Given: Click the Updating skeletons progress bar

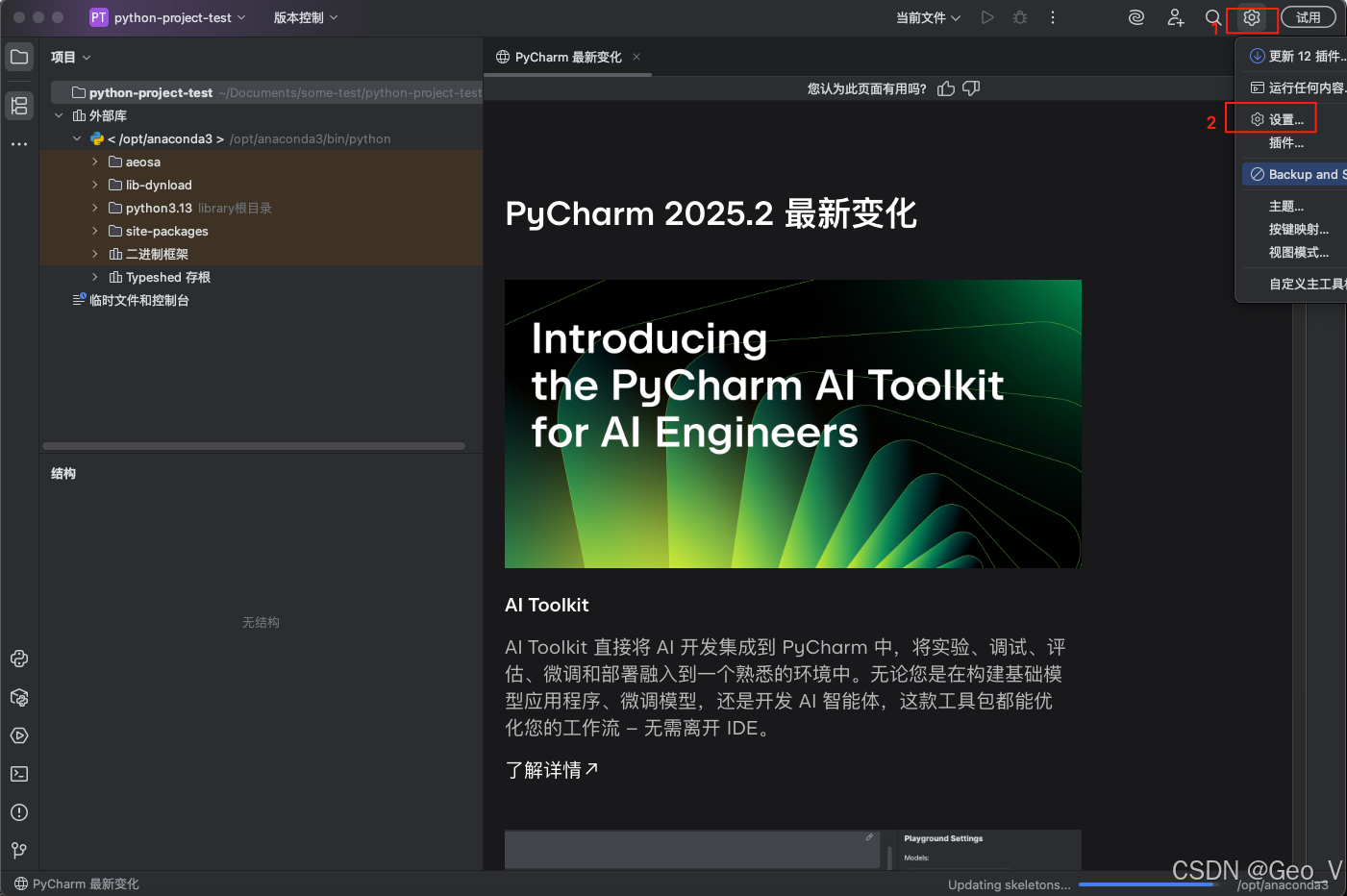Looking at the screenshot, I should (x=1147, y=884).
